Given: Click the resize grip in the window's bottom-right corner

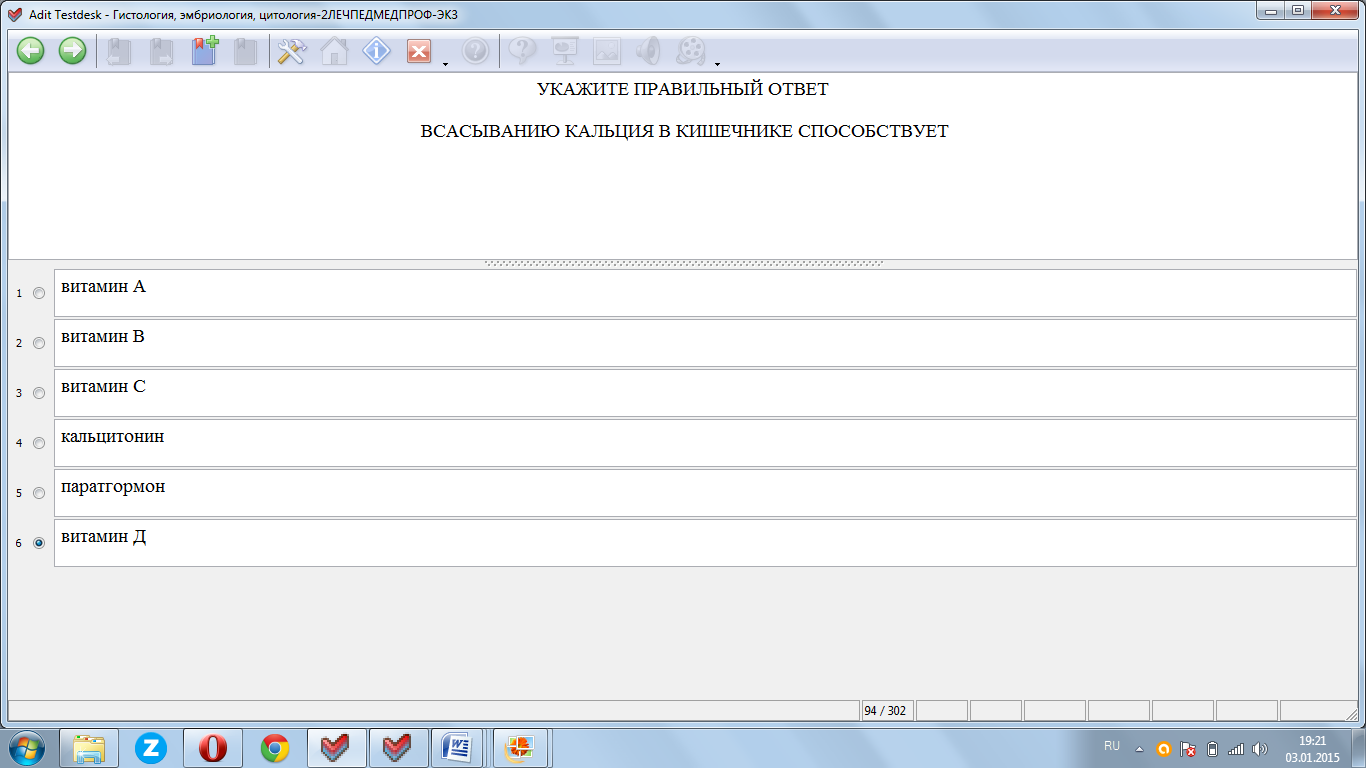Looking at the screenshot, I should pyautogui.click(x=1351, y=713).
